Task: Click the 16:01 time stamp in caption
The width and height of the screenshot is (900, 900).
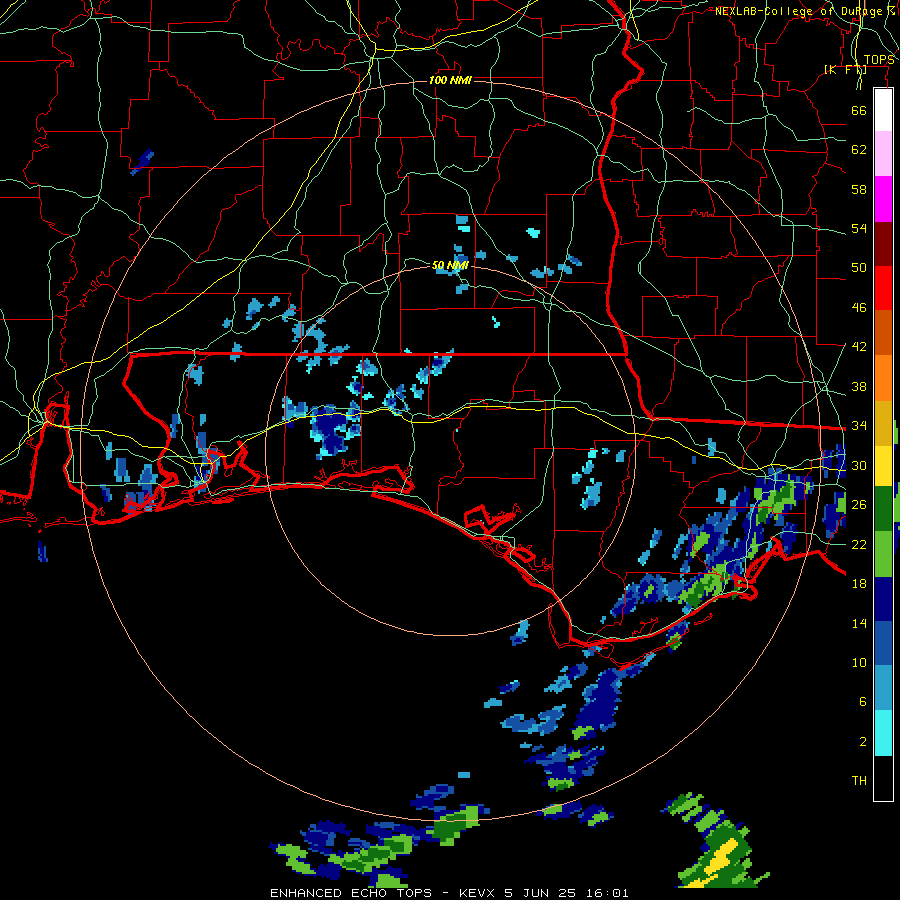Action: click(x=607, y=893)
